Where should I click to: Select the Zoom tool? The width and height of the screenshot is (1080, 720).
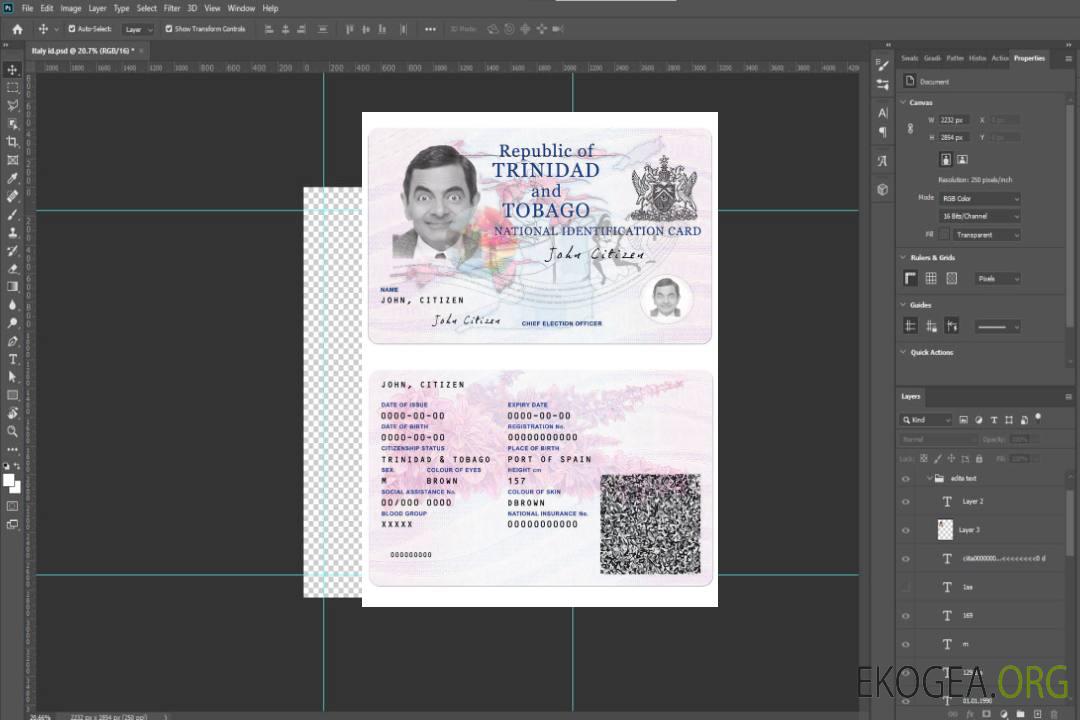12,431
